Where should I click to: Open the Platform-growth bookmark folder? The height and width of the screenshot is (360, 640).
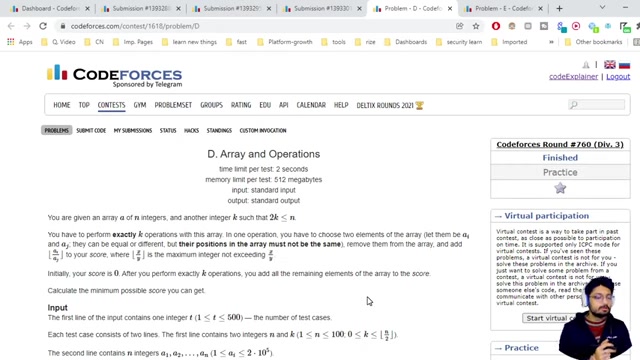pyautogui.click(x=284, y=42)
